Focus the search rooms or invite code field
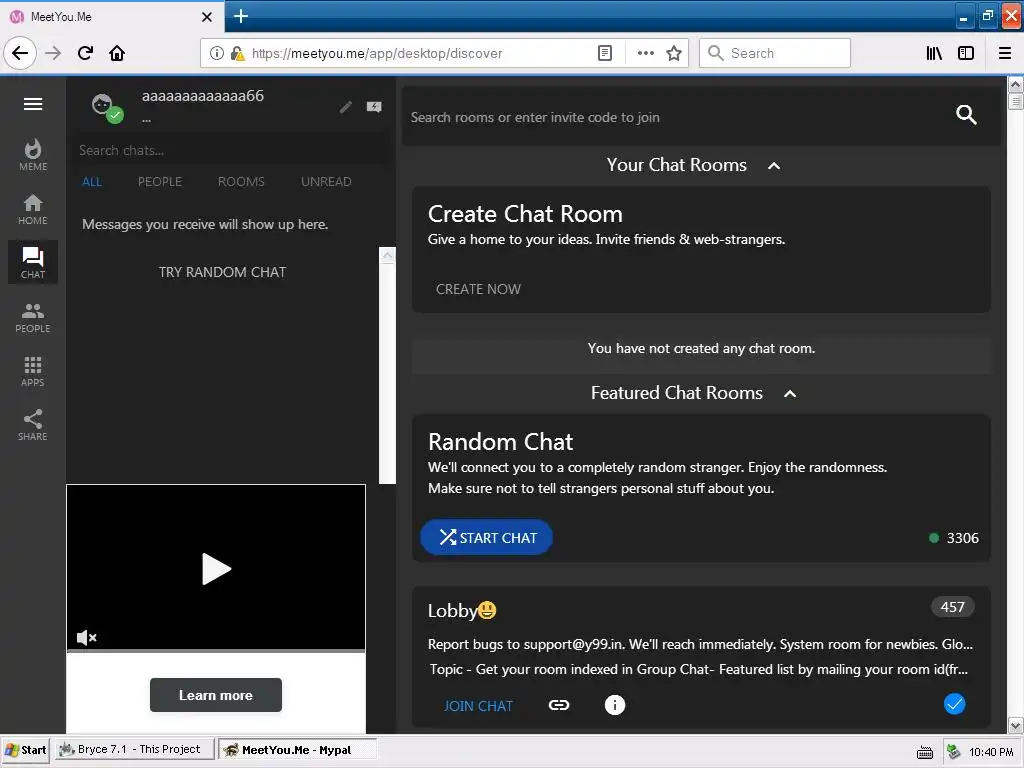This screenshot has height=768, width=1024. [679, 117]
